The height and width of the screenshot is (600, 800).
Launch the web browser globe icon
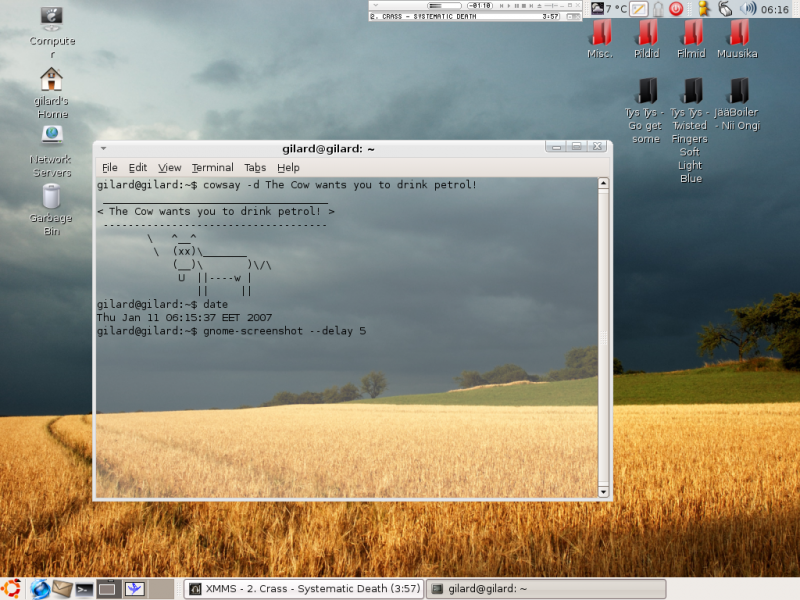tap(40, 589)
